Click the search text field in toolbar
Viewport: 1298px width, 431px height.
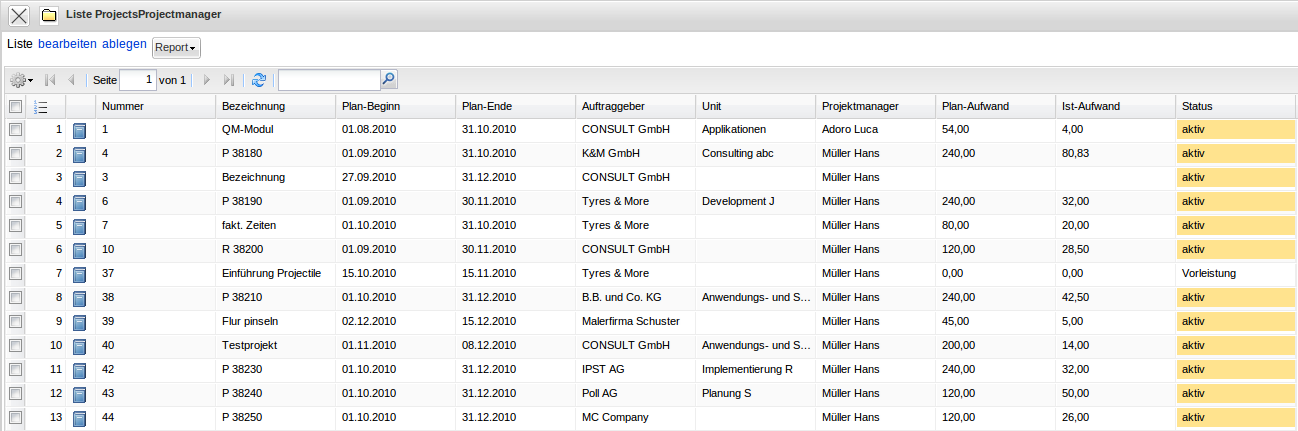[x=329, y=80]
